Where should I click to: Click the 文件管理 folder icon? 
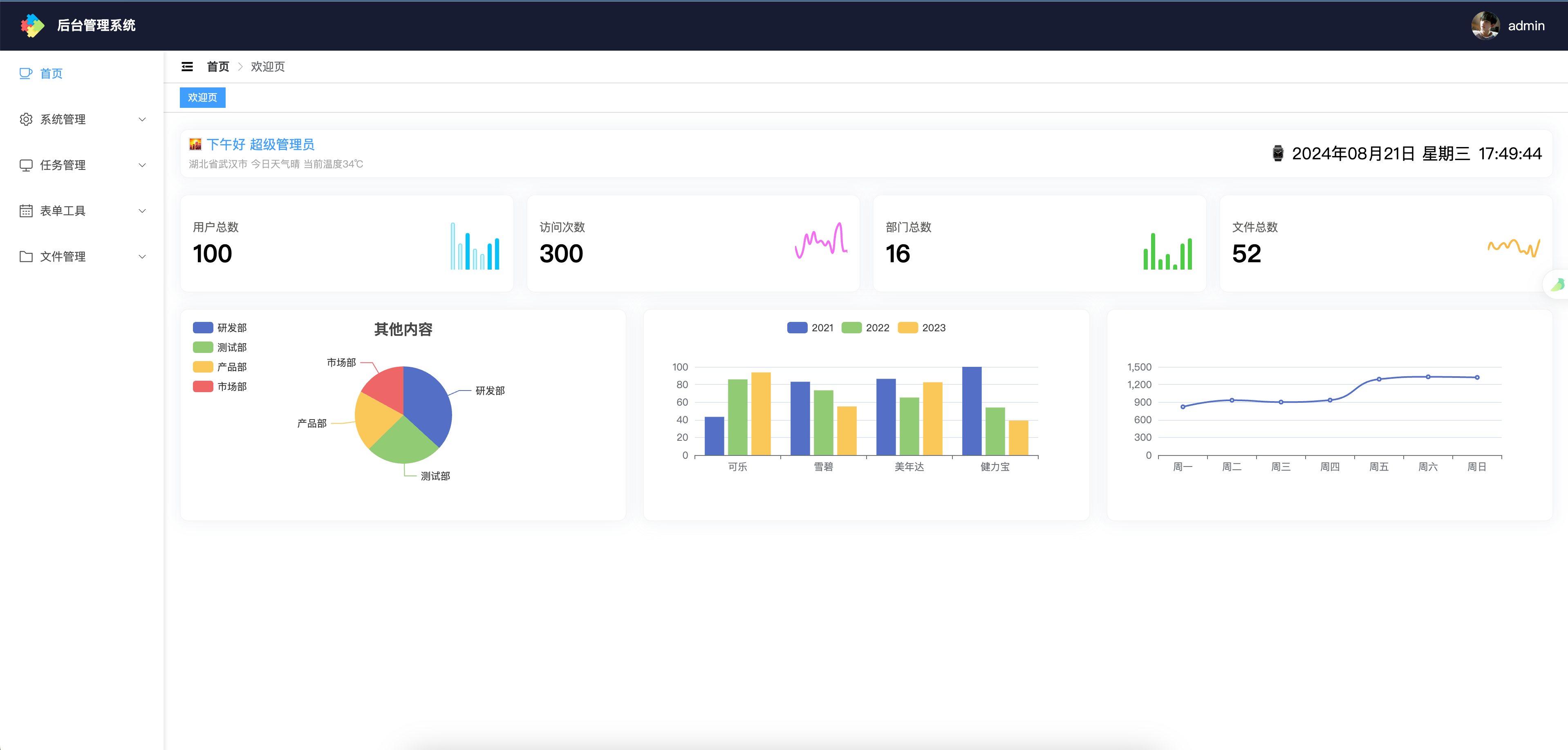coord(26,256)
